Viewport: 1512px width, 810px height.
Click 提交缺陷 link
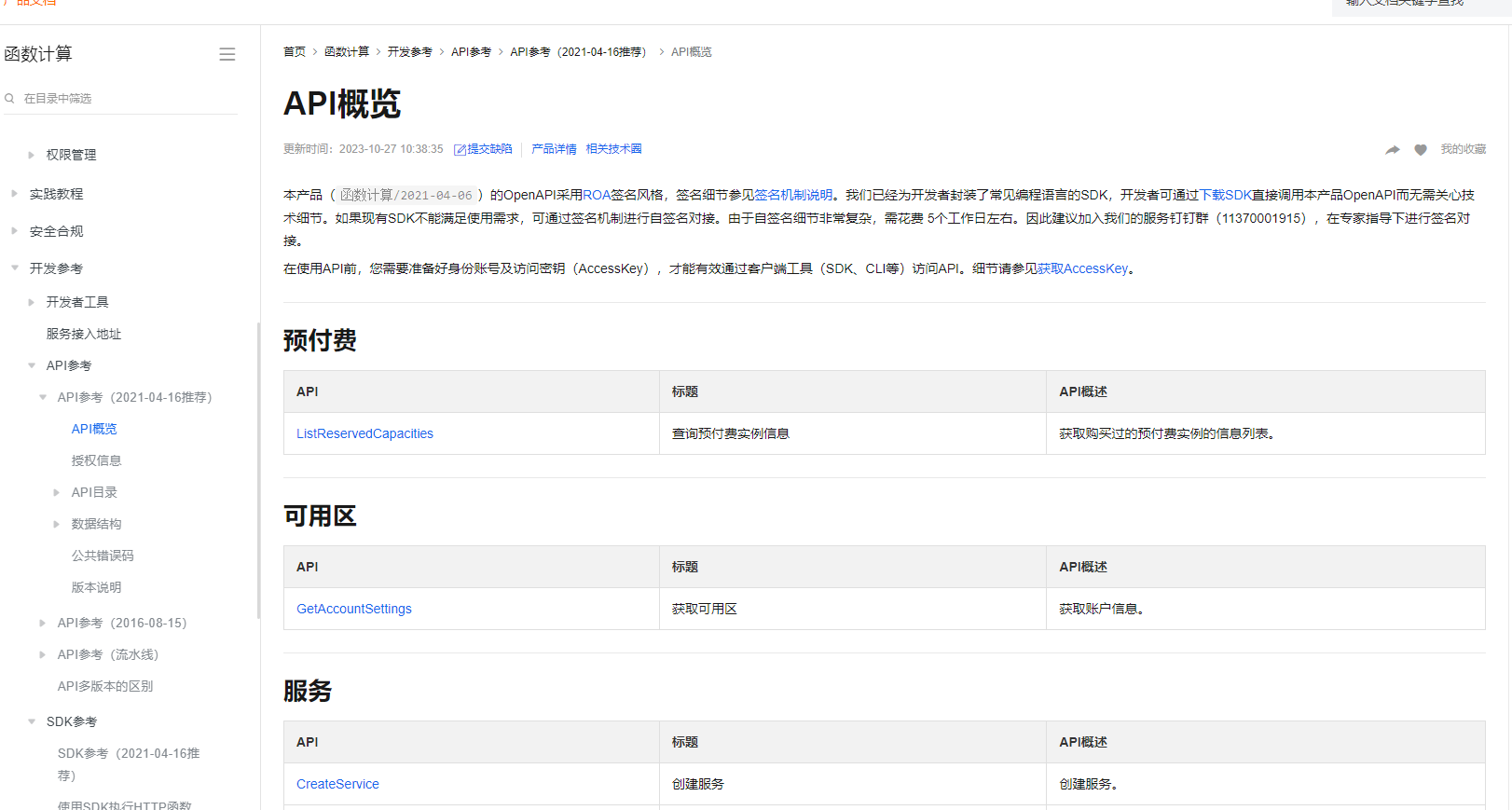pyautogui.click(x=489, y=149)
